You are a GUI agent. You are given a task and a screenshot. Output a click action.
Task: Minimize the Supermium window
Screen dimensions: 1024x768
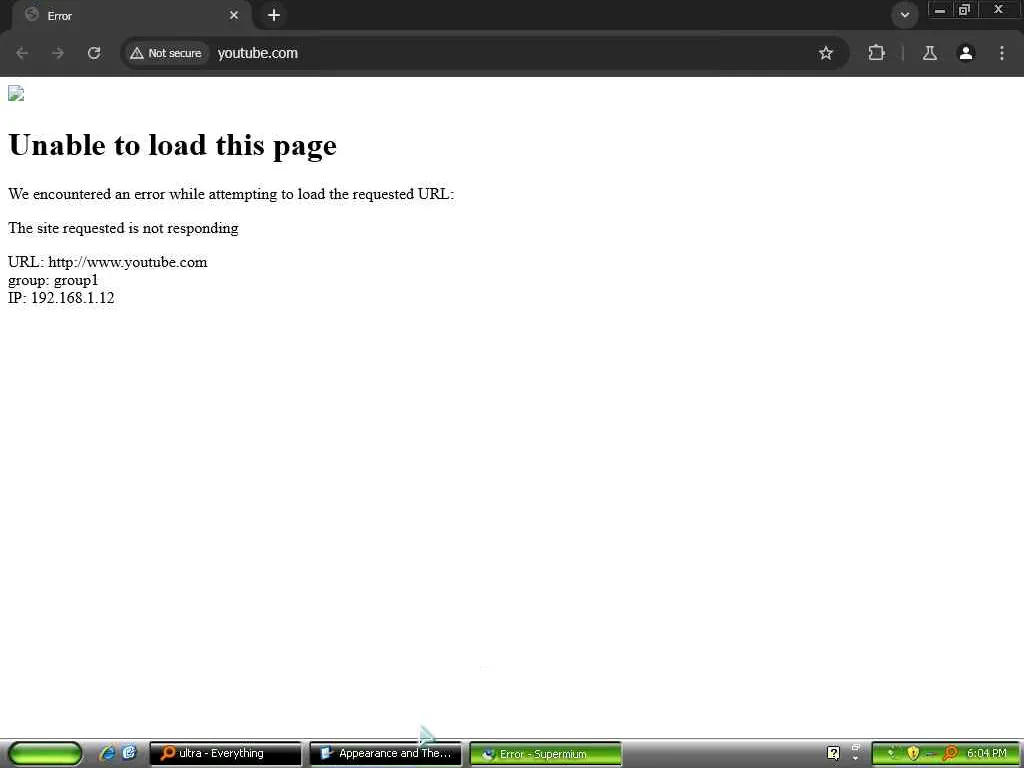click(940, 10)
